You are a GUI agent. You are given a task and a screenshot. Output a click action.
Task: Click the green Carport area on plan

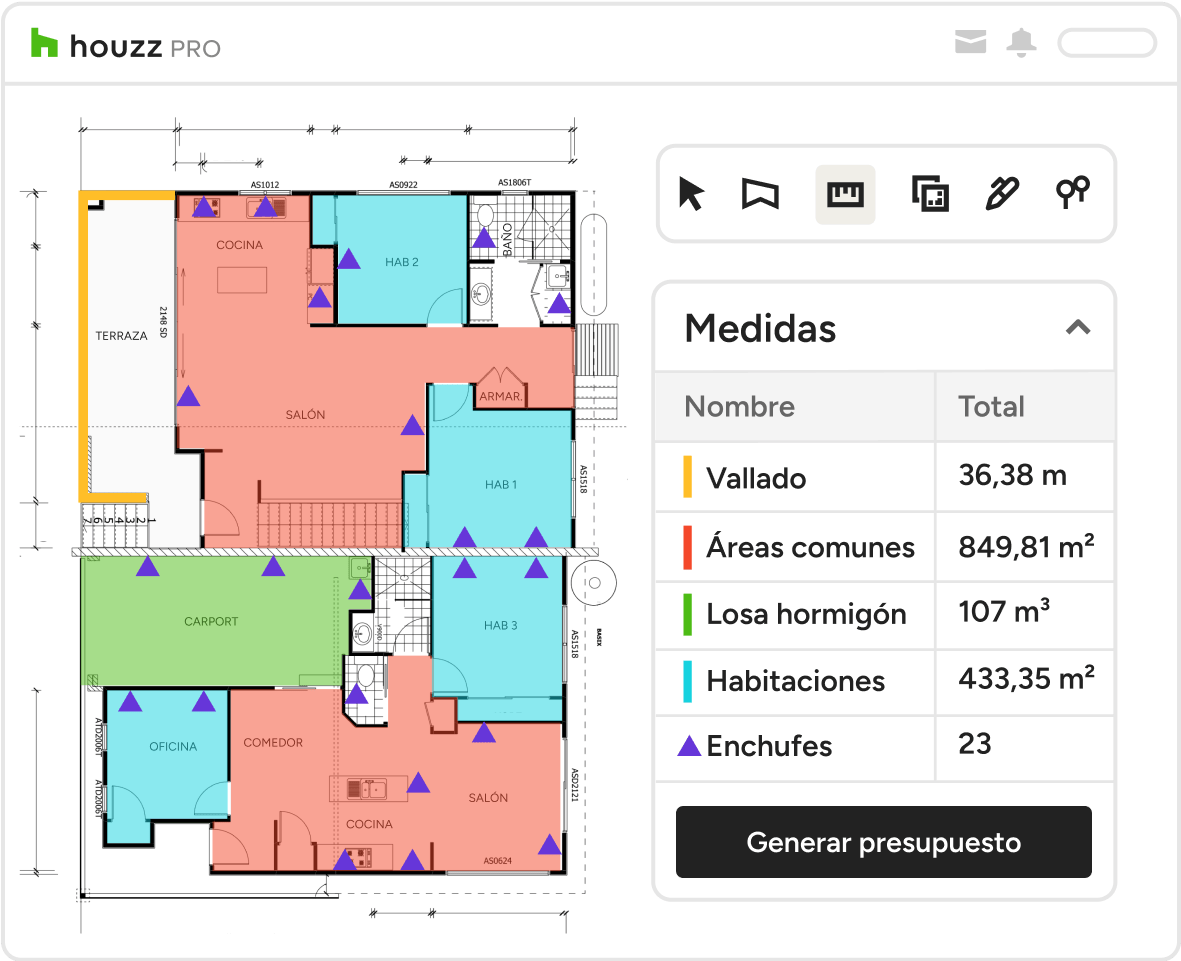(211, 621)
